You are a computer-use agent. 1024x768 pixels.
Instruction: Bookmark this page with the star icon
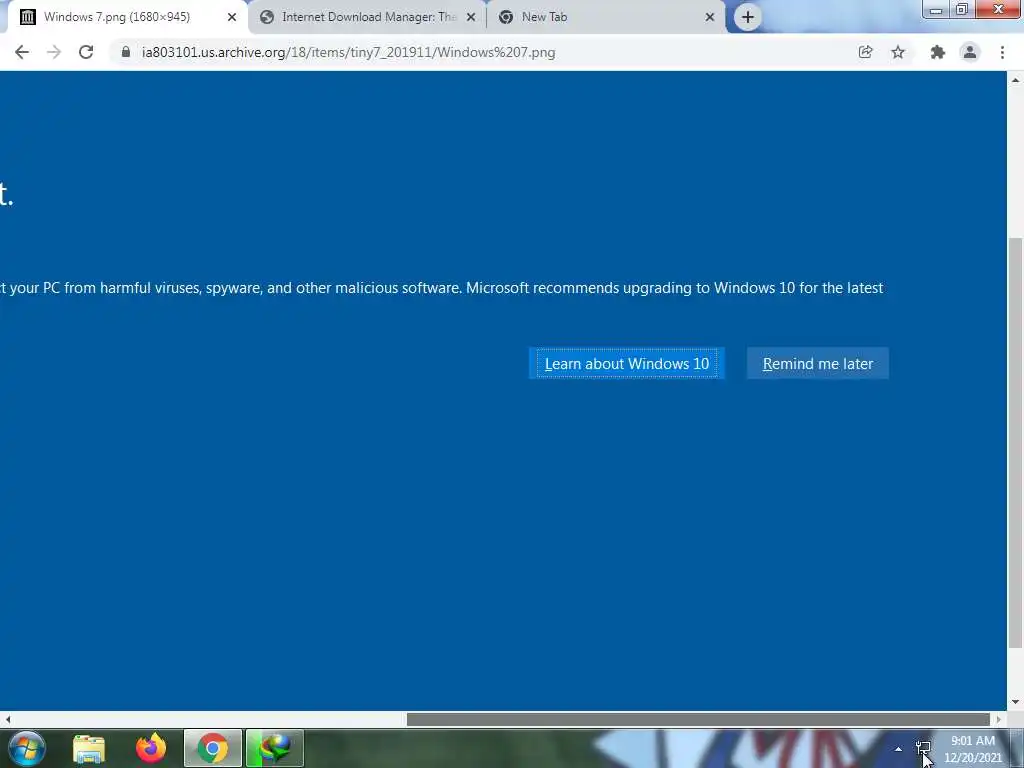pyautogui.click(x=898, y=52)
